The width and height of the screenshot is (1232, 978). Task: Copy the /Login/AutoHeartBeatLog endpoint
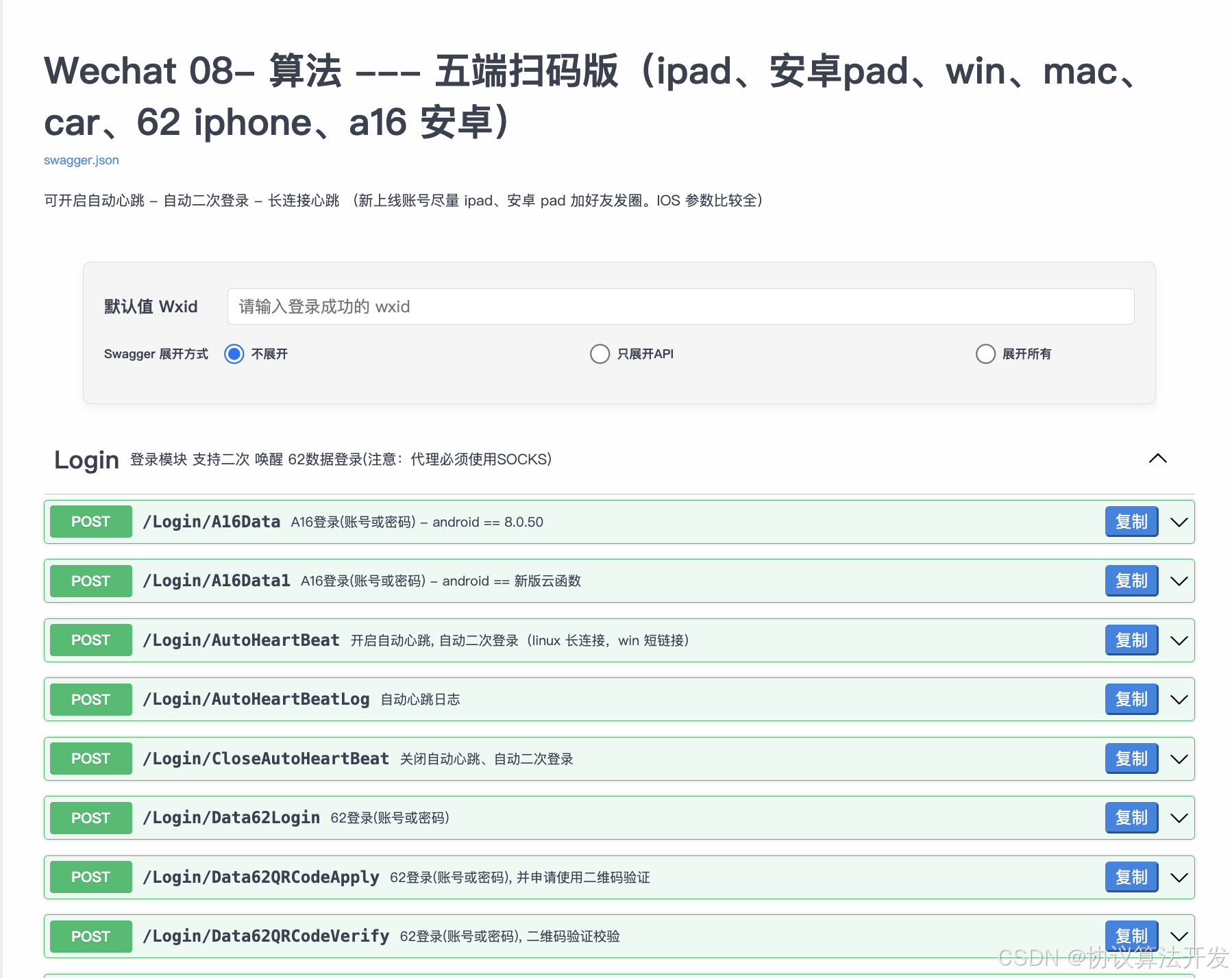pyautogui.click(x=1131, y=699)
